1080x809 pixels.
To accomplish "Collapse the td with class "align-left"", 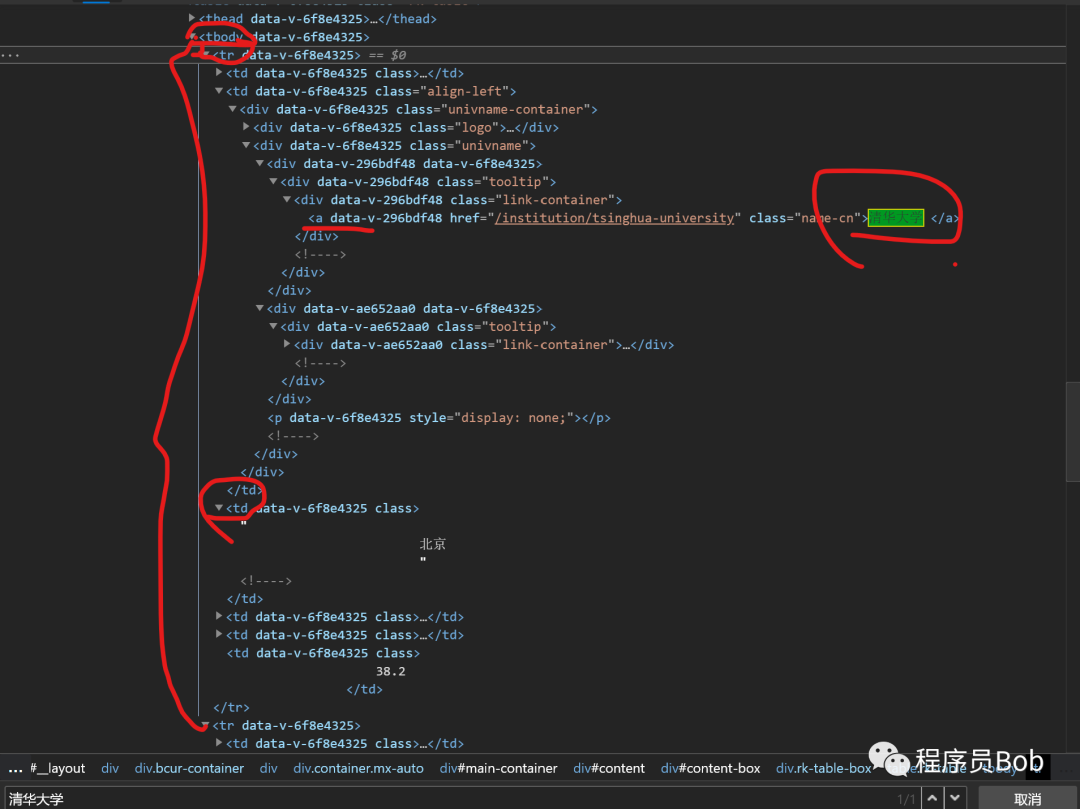I will pos(219,90).
